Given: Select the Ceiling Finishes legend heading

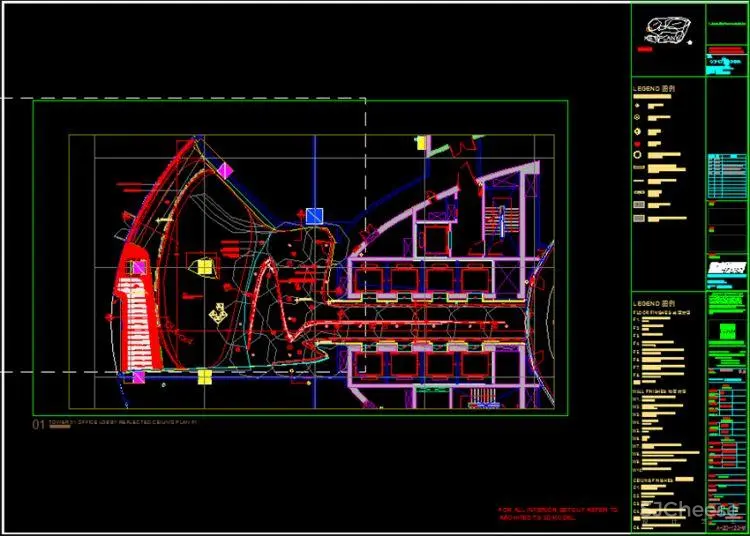Looking at the screenshot, I should [x=654, y=479].
